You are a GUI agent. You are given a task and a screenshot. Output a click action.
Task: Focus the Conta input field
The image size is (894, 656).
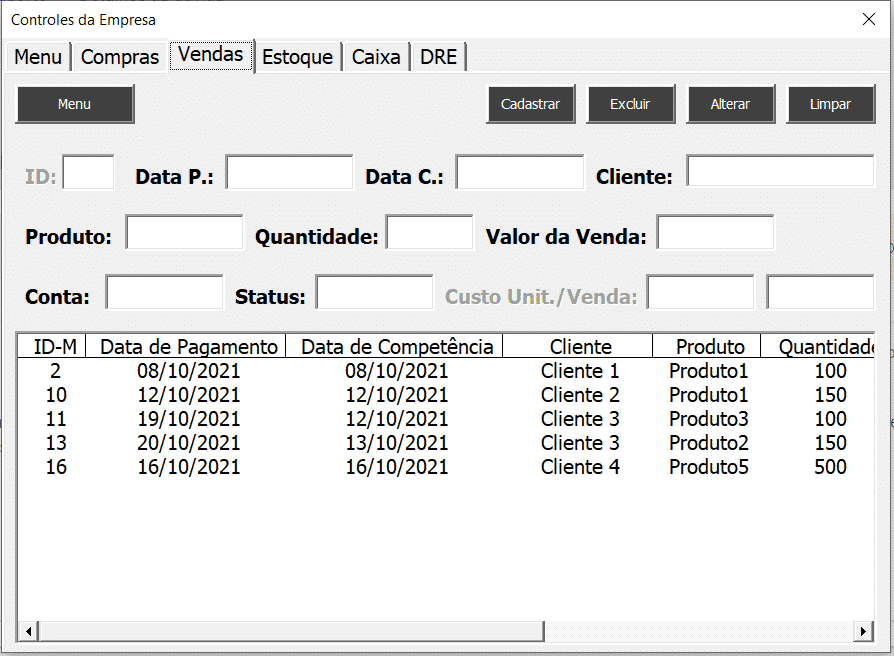tap(165, 292)
